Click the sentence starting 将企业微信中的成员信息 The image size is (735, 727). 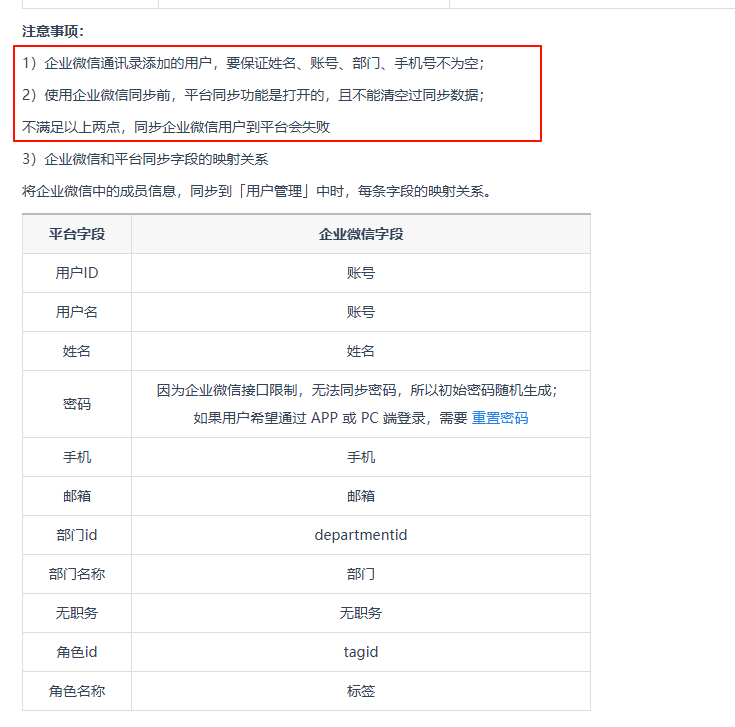click(256, 191)
